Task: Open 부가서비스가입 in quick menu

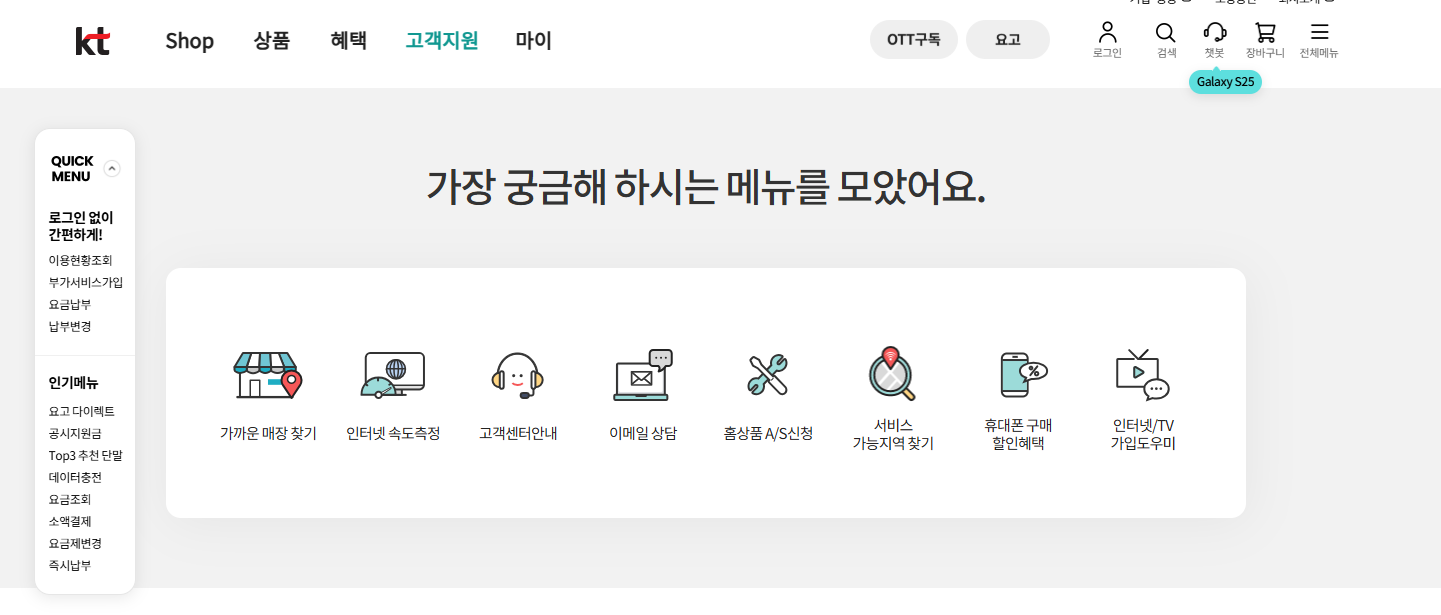Action: (x=86, y=282)
